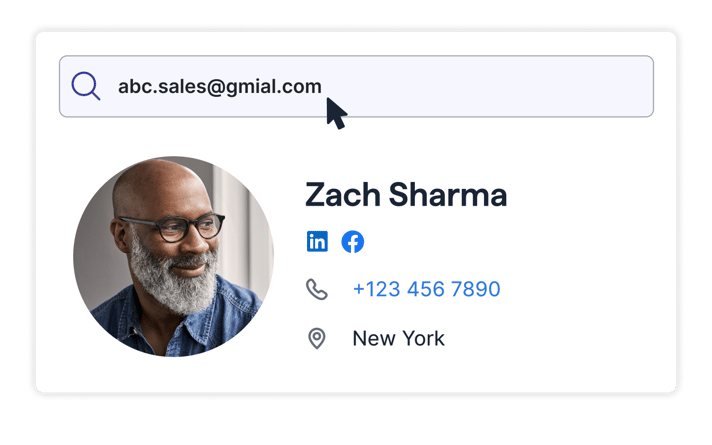This screenshot has height=445, width=712.
Task: Select the Zach Sharma name heading
Action: [x=406, y=195]
